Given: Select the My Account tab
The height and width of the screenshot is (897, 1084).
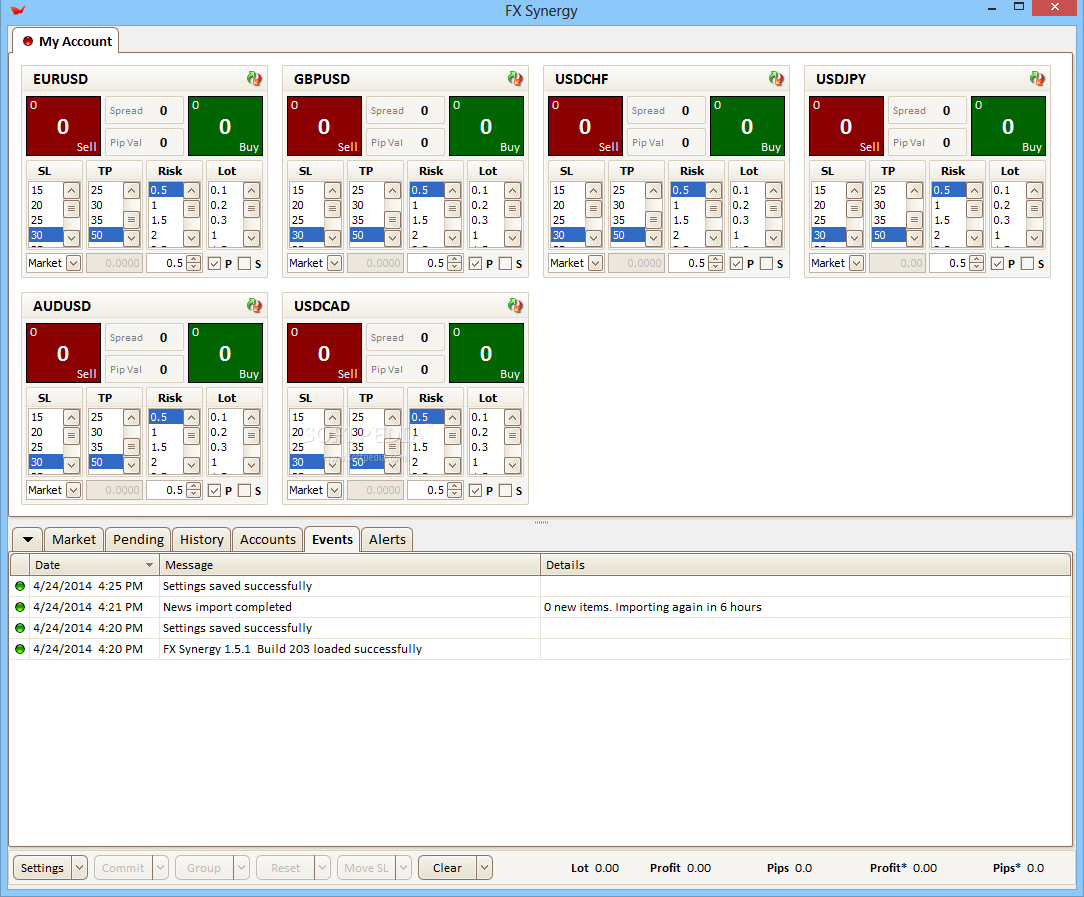Looking at the screenshot, I should (x=66, y=41).
